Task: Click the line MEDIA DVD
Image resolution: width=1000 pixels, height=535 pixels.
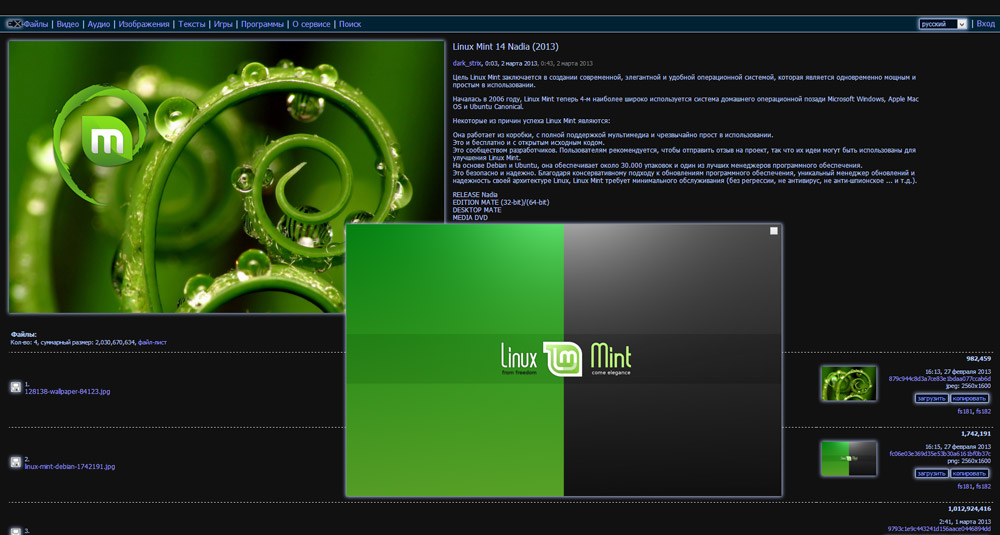Action: coord(470,217)
